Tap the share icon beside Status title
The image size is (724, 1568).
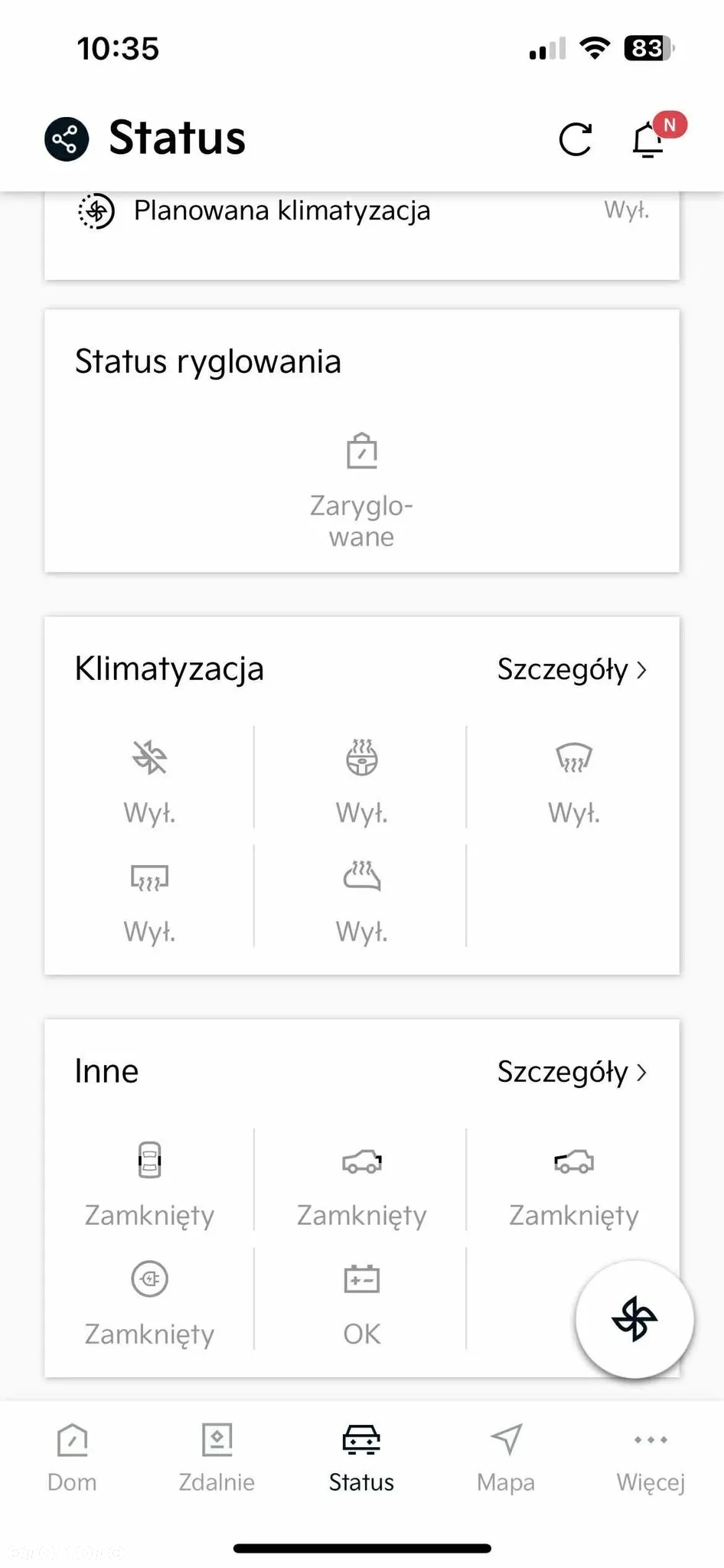pos(67,139)
